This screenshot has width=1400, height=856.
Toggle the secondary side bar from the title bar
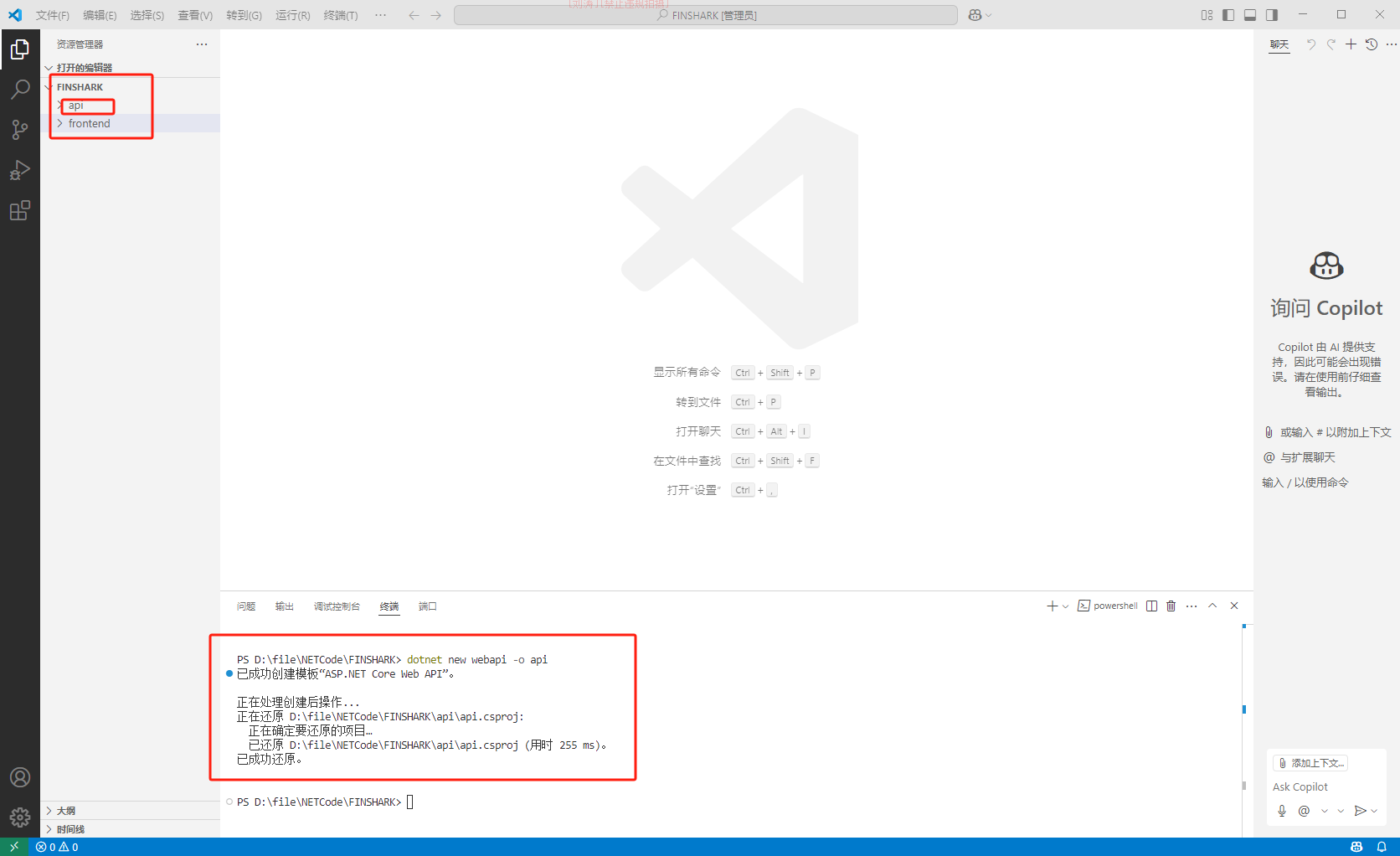[1272, 15]
